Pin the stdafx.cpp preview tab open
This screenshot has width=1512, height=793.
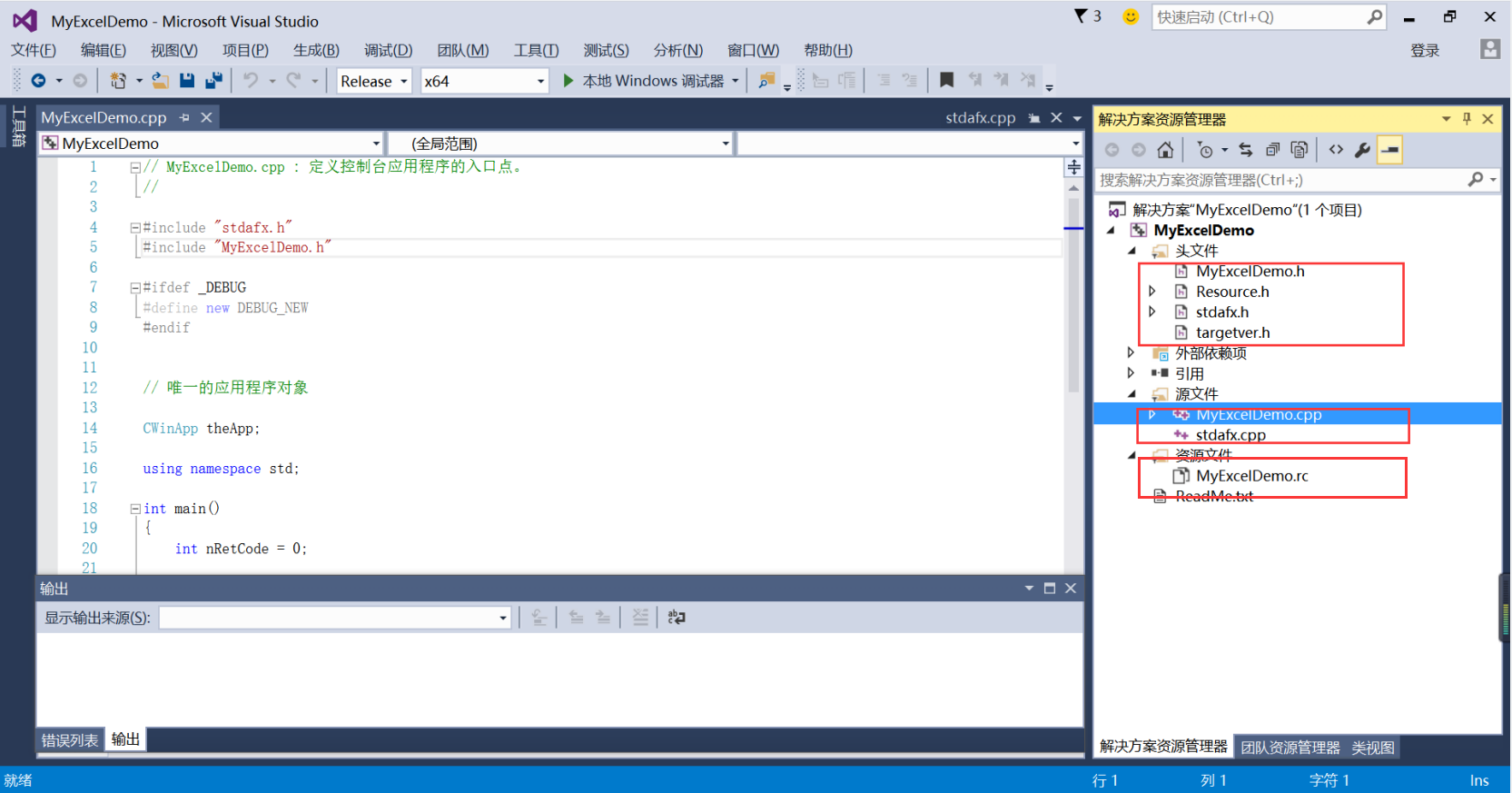coord(1033,118)
